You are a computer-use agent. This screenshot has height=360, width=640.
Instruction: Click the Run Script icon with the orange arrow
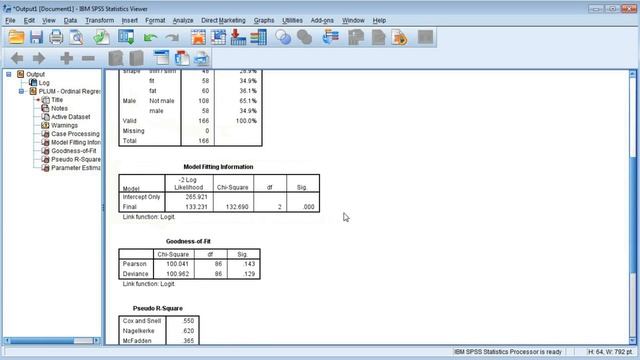tap(400, 37)
